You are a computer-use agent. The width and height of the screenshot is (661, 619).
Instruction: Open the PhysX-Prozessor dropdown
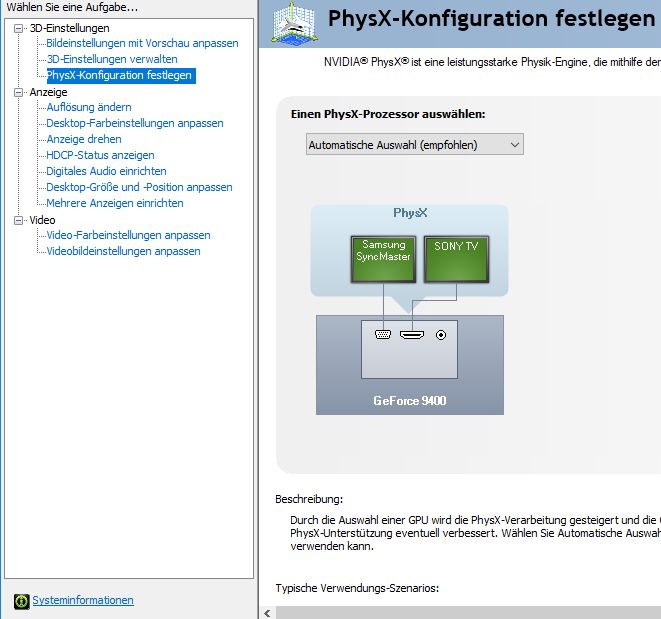coord(415,145)
